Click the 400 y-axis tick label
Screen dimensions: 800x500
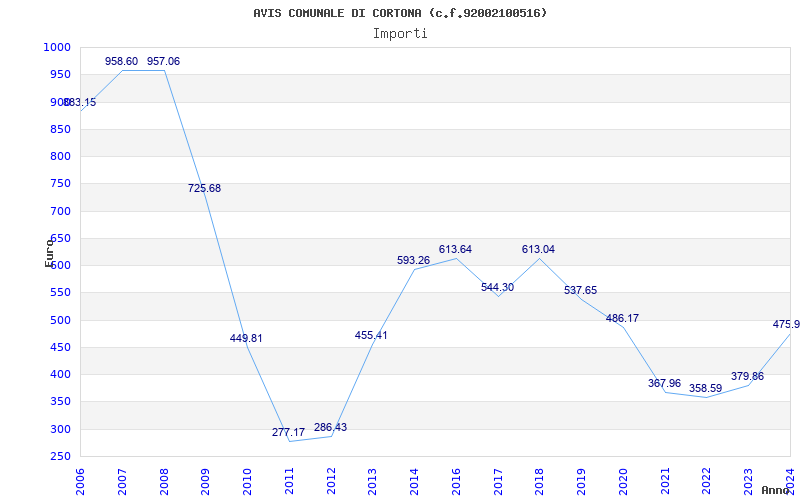point(60,374)
